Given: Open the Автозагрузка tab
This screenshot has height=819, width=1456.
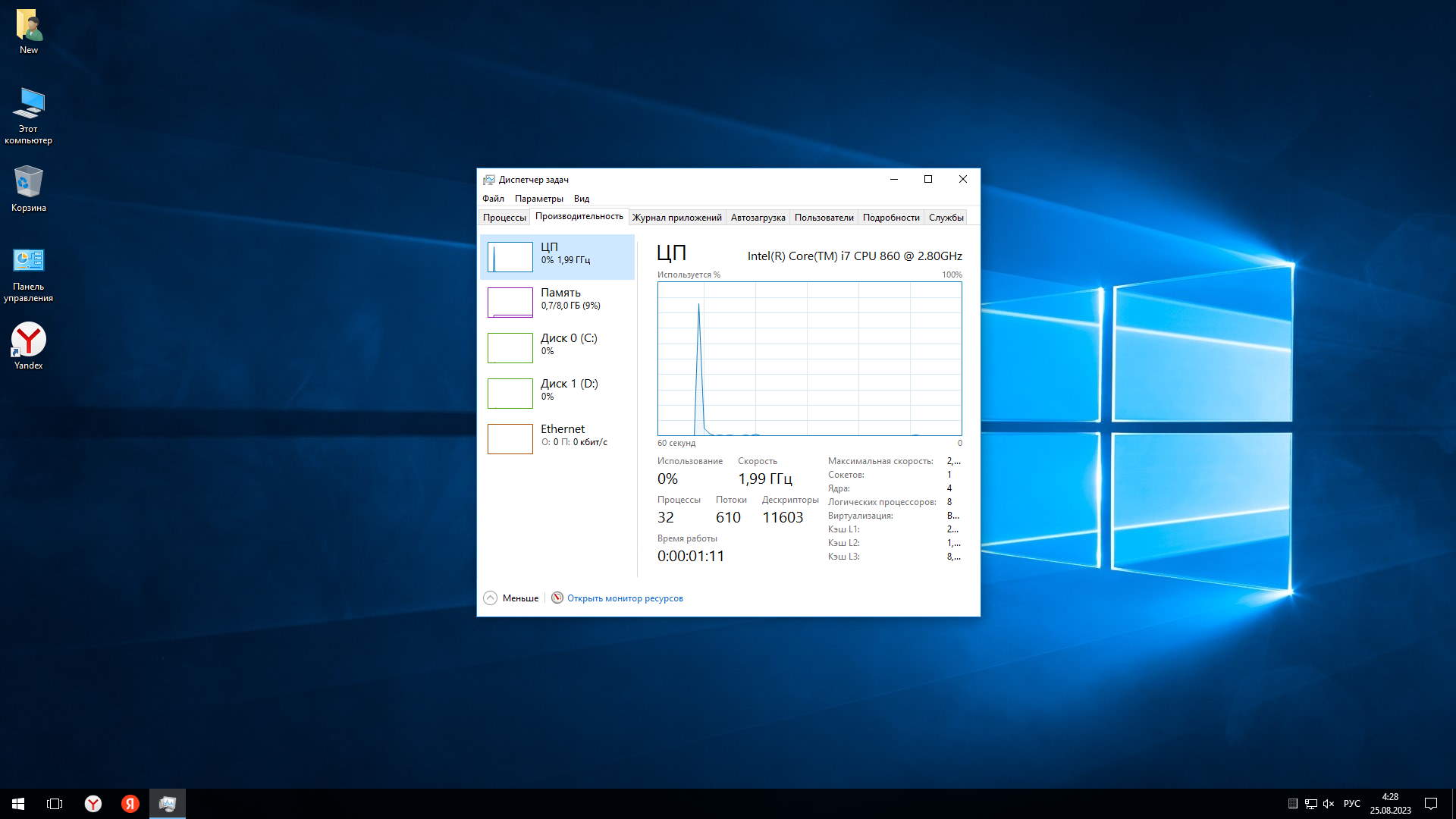Looking at the screenshot, I should coord(758,218).
